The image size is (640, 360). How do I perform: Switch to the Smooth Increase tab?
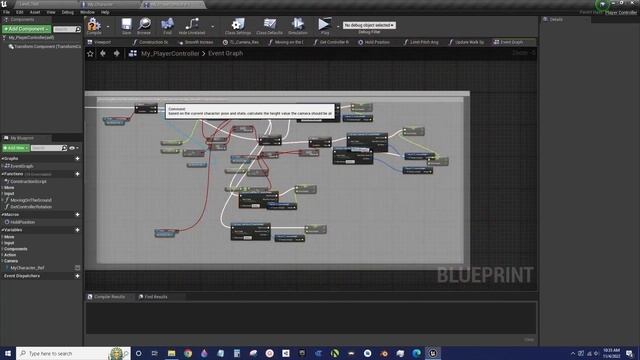(x=196, y=42)
